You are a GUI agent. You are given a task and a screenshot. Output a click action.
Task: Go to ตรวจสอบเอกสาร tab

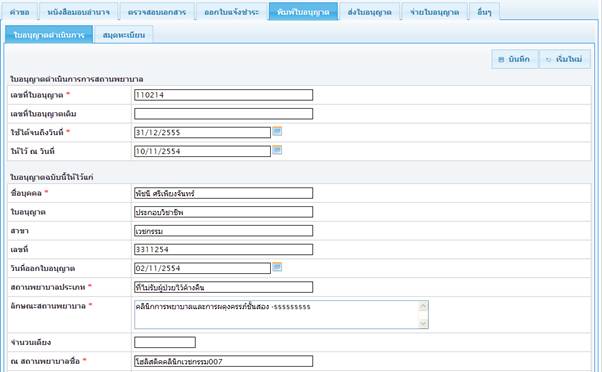157,12
